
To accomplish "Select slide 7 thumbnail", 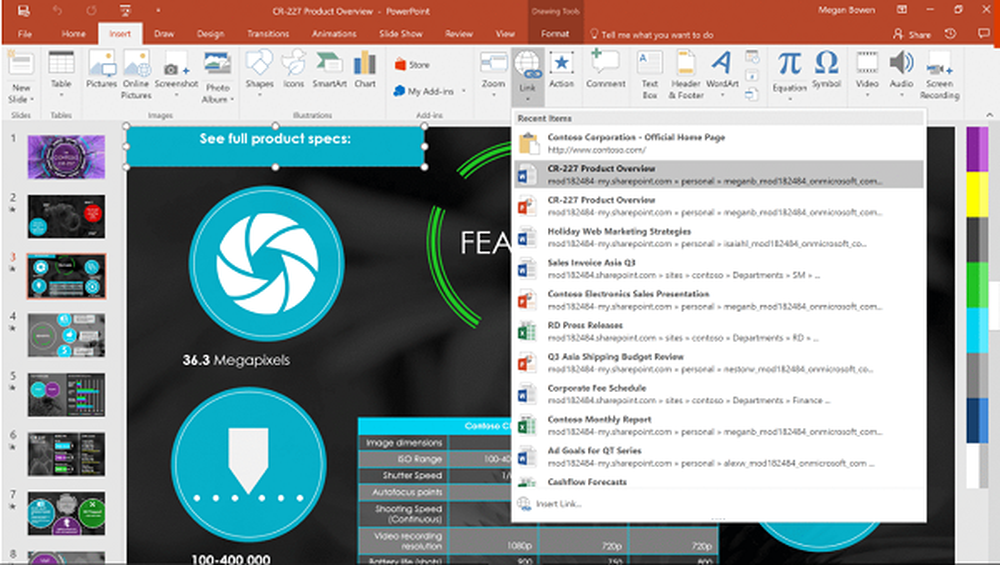I will (66, 513).
